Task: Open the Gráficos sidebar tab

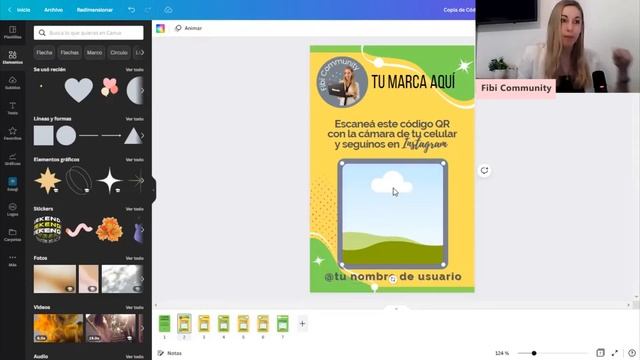Action: [13, 159]
